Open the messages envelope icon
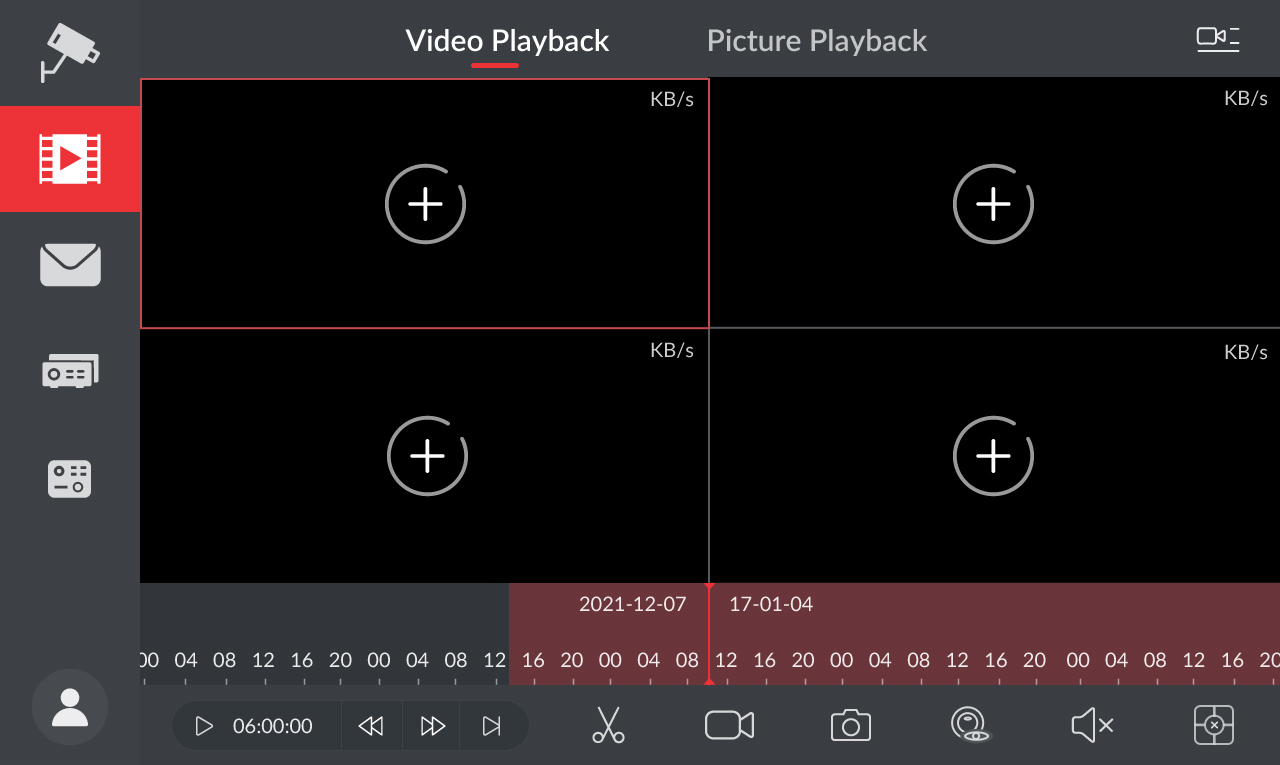This screenshot has height=765, width=1280. (70, 265)
